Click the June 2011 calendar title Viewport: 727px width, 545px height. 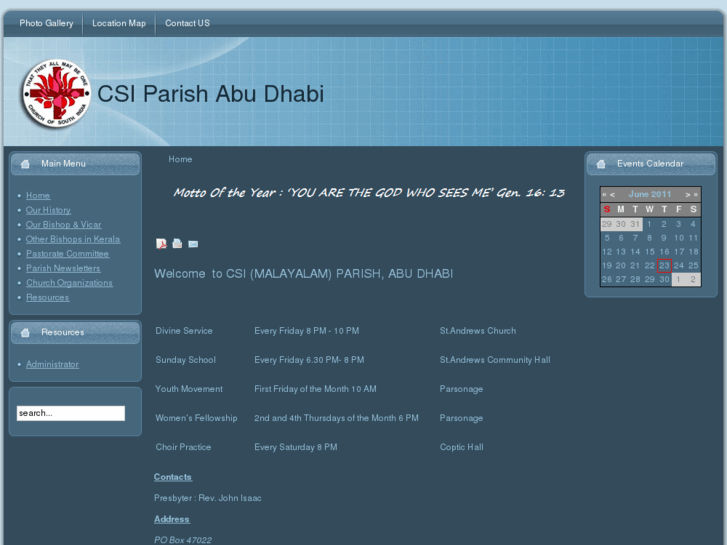pos(650,194)
